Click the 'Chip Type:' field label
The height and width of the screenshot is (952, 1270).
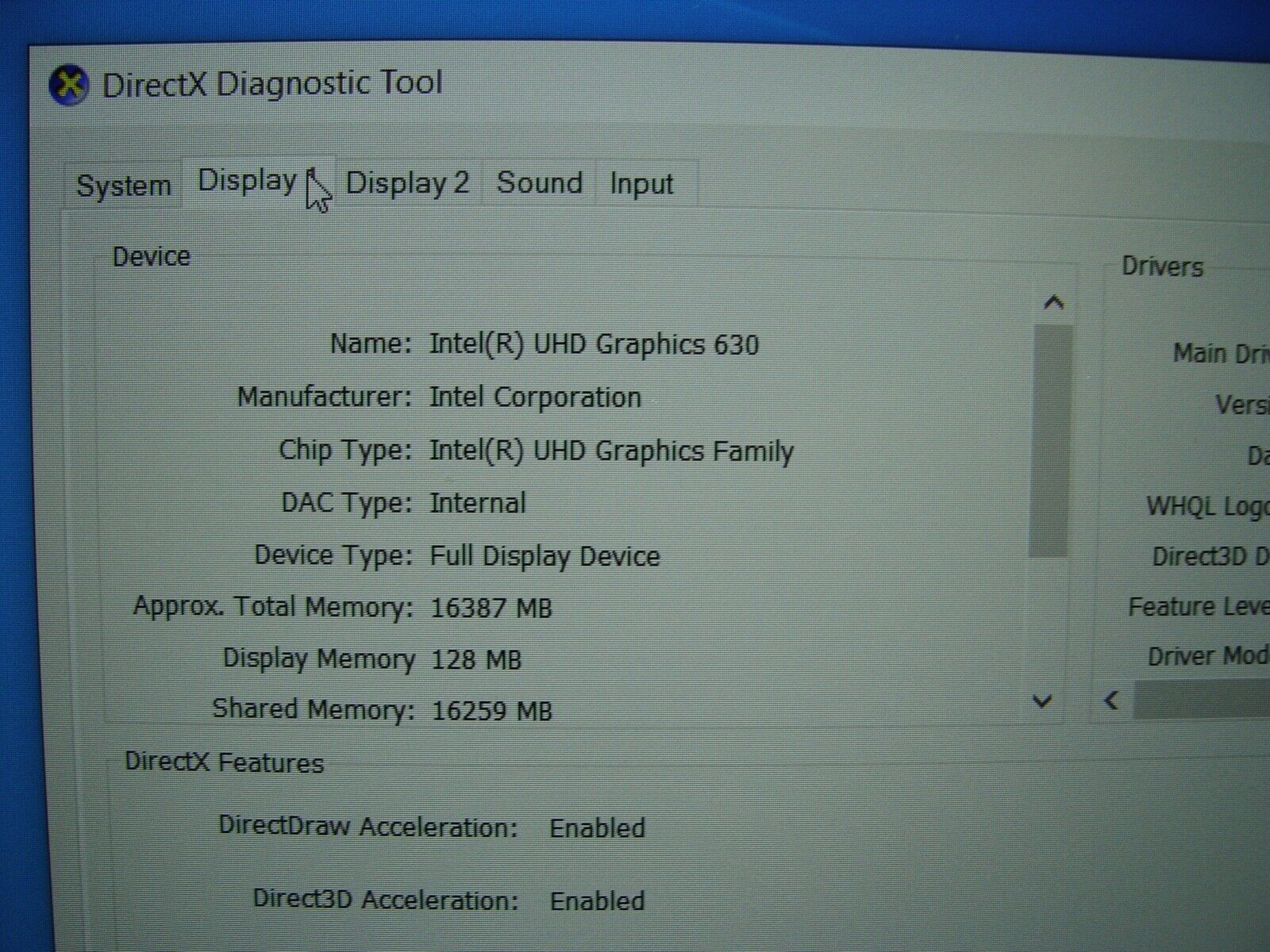(345, 450)
